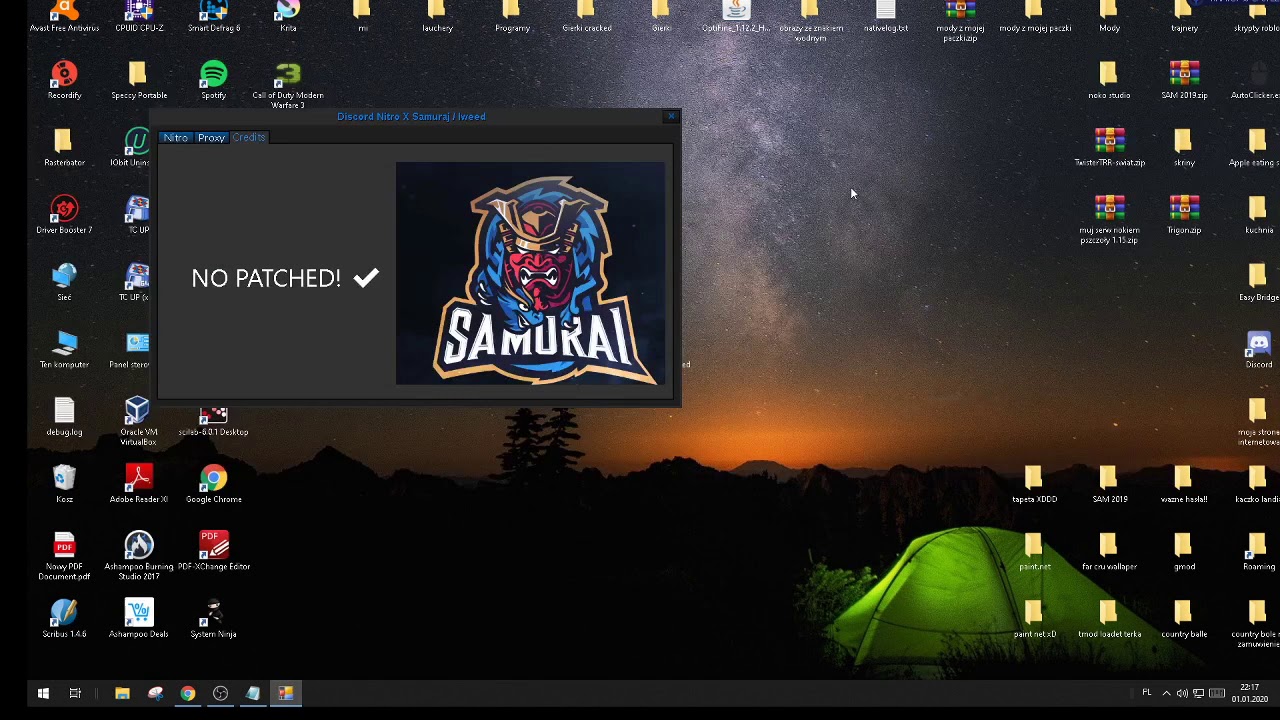Open muj serw nokiem pszczoly archive

click(1109, 220)
